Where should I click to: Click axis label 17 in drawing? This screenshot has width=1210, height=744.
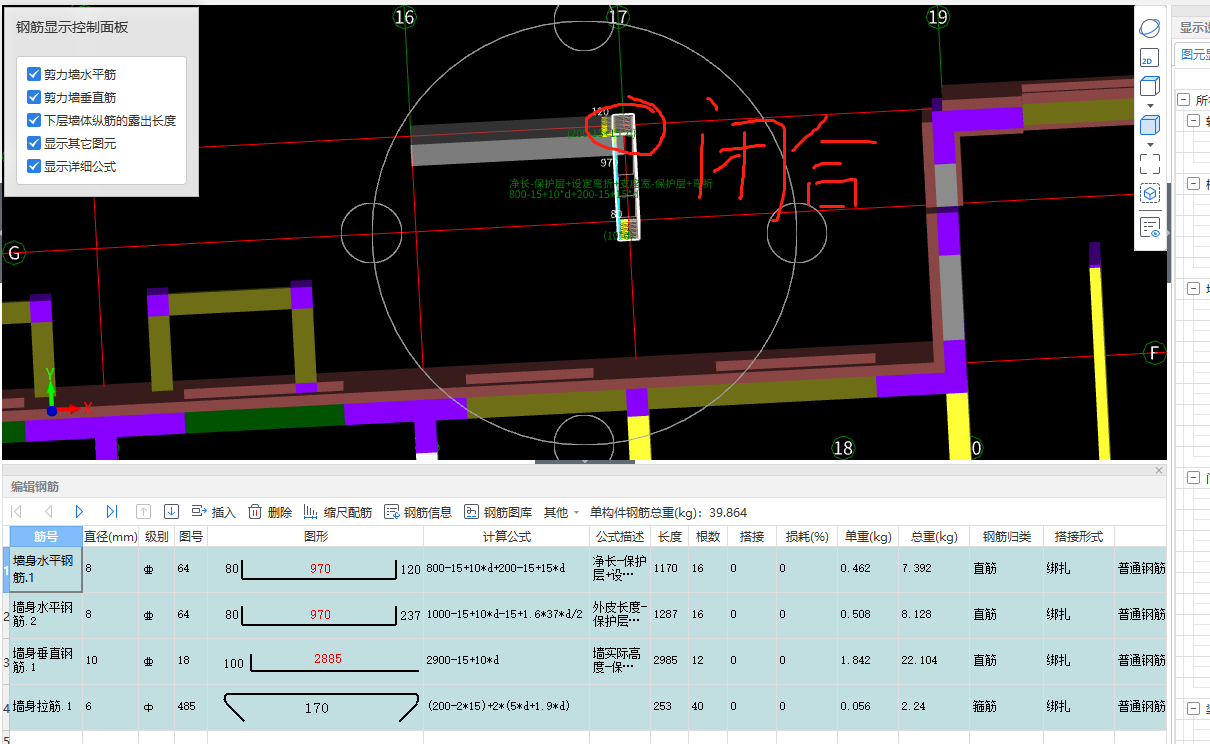pyautogui.click(x=618, y=17)
